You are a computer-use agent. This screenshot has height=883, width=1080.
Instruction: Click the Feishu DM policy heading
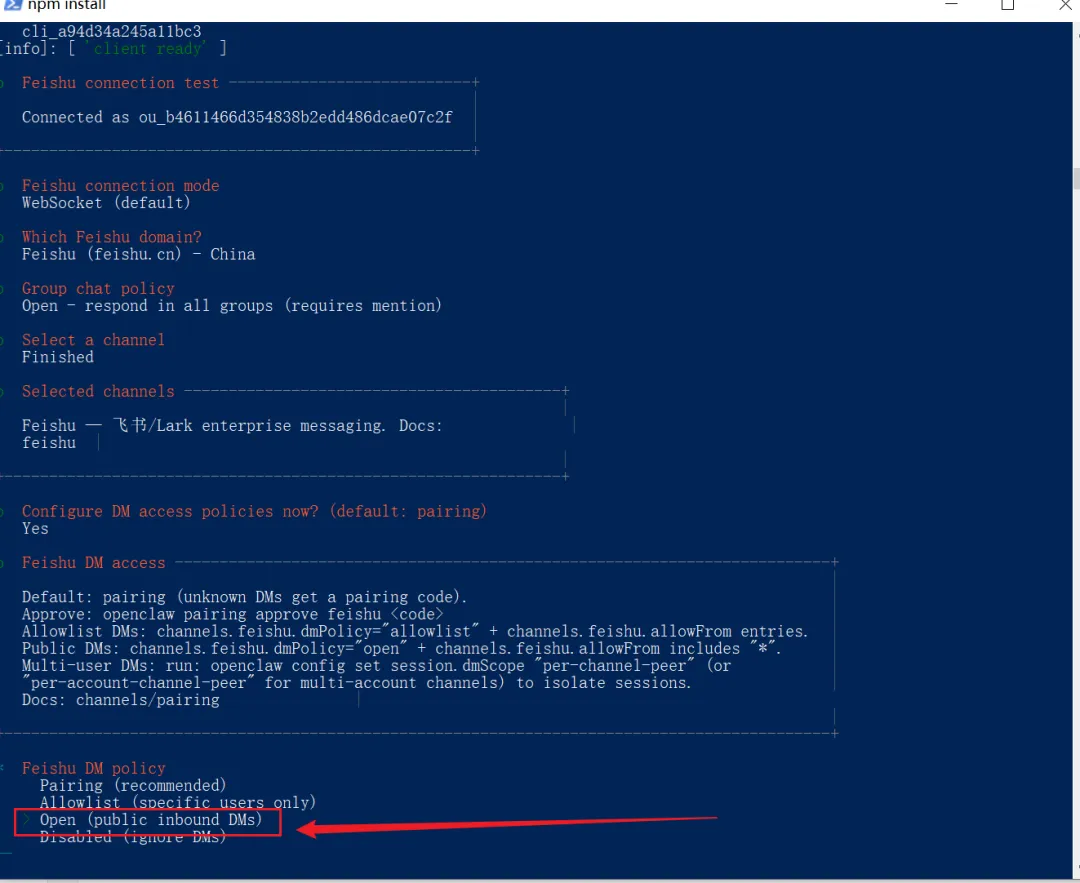[x=93, y=768]
